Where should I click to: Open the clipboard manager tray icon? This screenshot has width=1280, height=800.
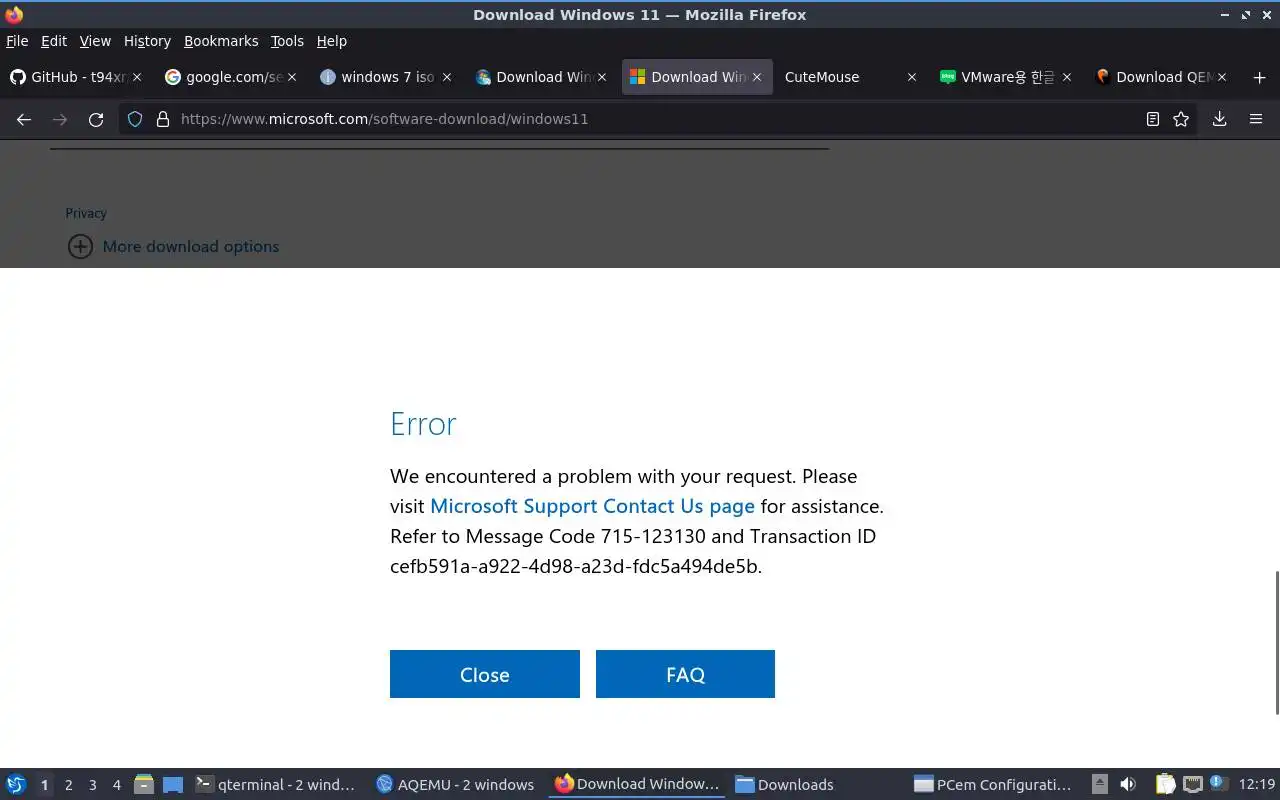click(x=1165, y=784)
